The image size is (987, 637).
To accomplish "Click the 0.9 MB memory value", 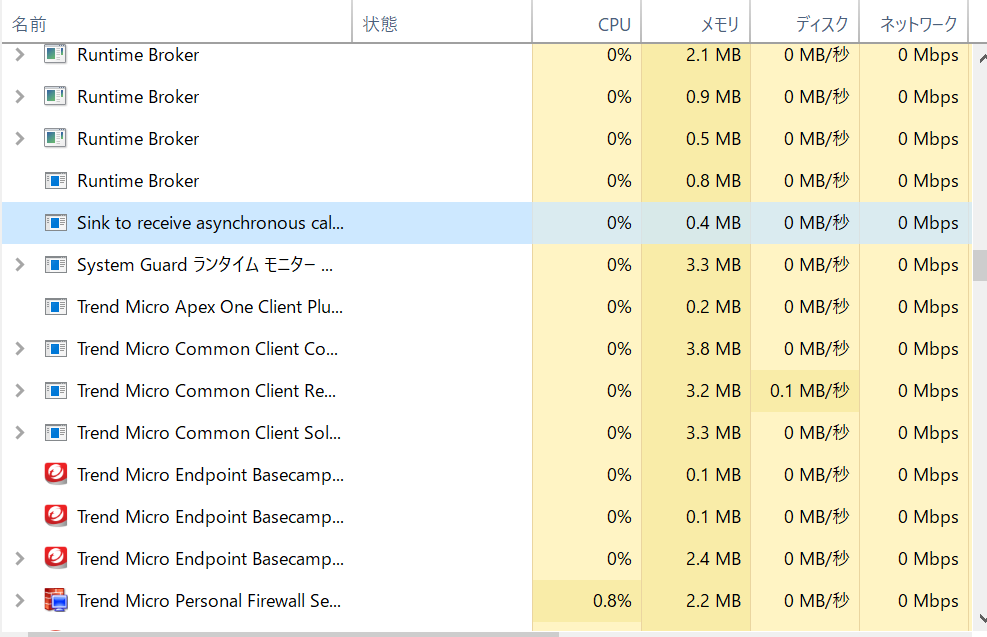I will 713,96.
